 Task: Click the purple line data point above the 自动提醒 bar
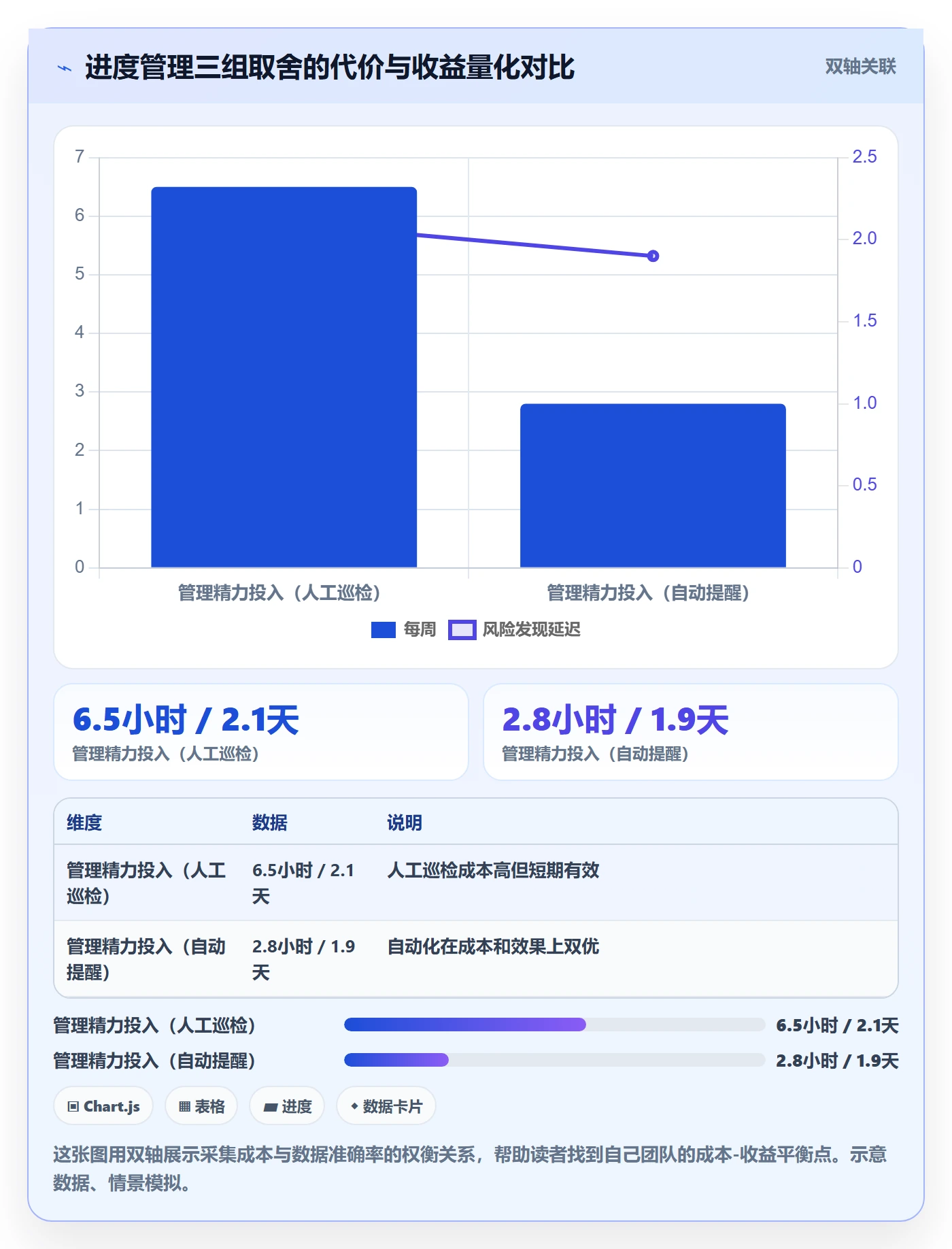653,256
